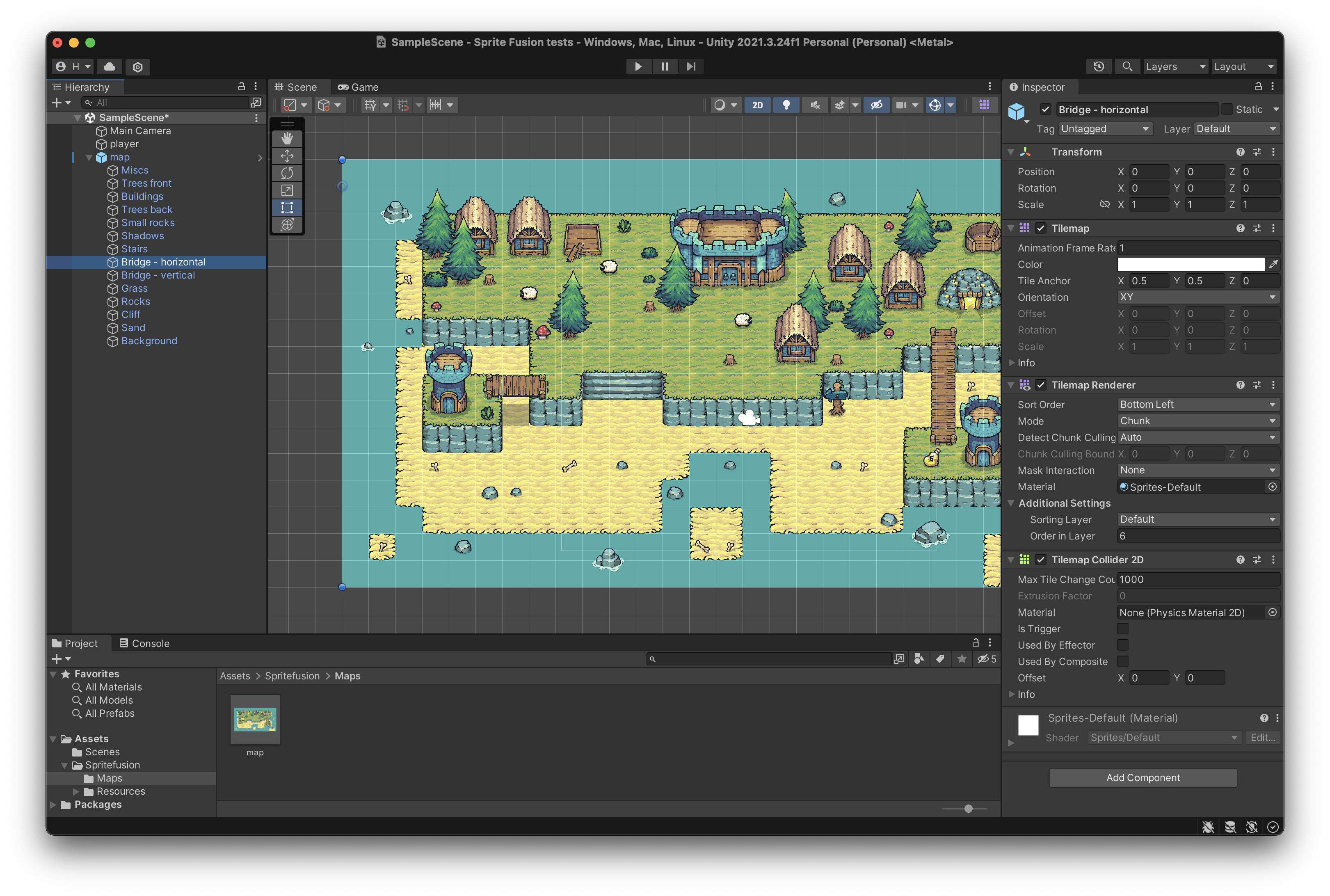This screenshot has height=896, width=1330.
Task: Click the Add Component button
Action: [x=1143, y=778]
